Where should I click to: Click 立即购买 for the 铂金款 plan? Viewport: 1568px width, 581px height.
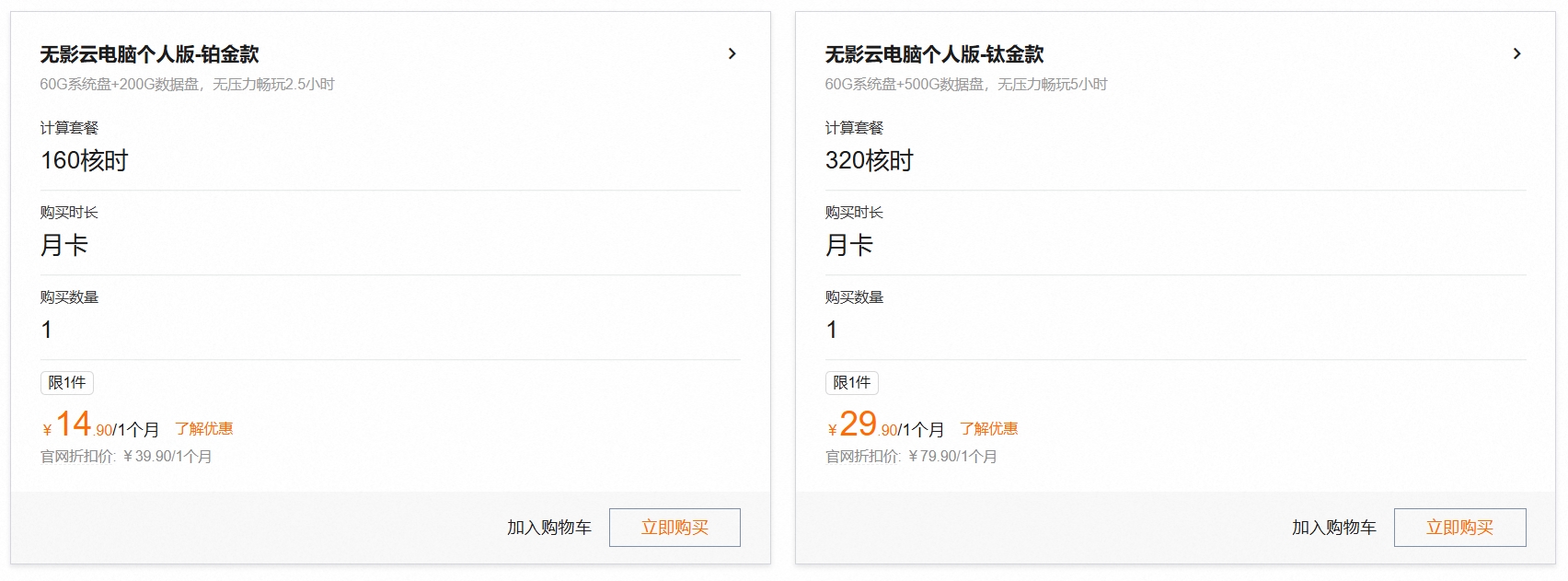(x=674, y=528)
